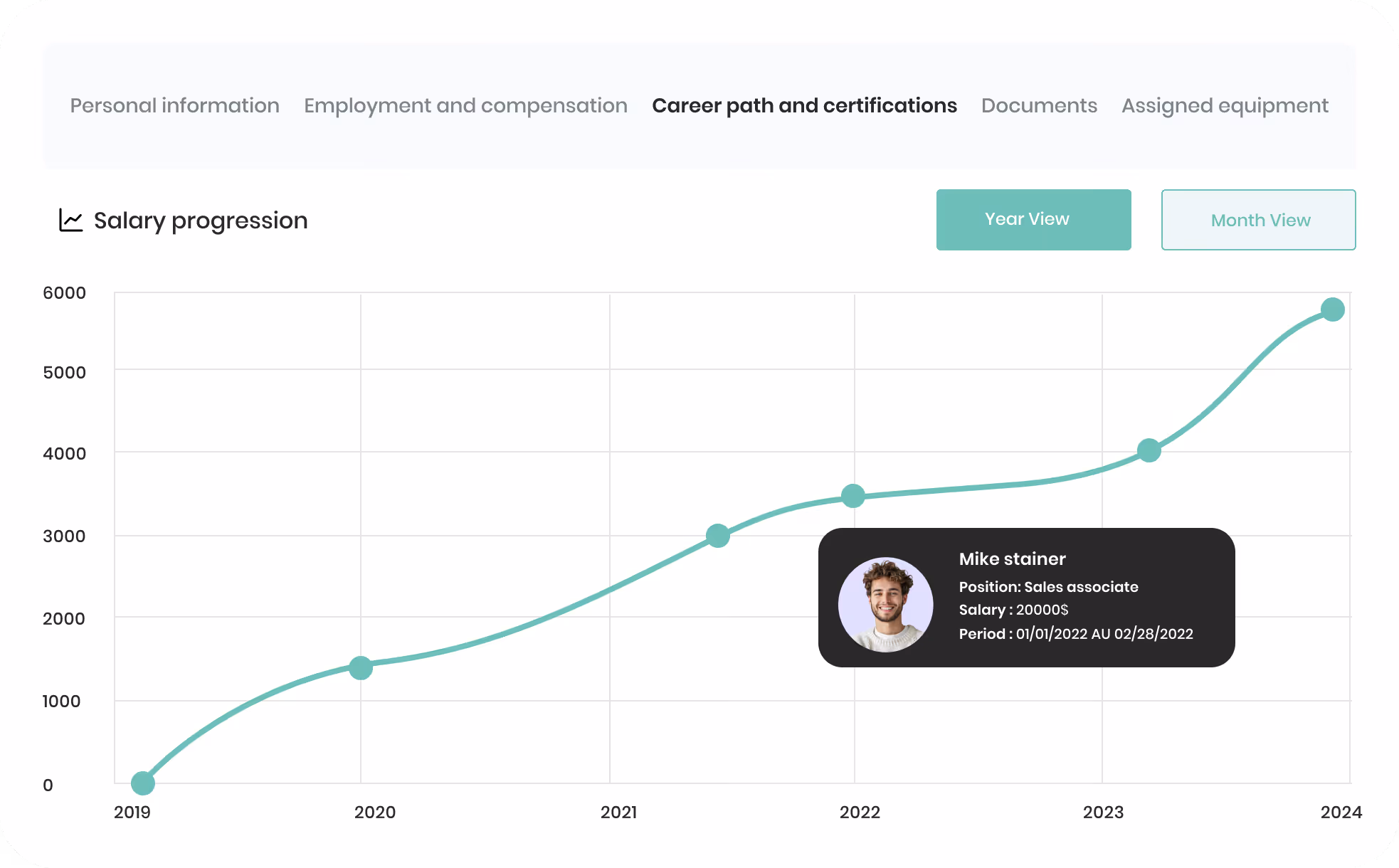Click 'Position: Sales associate' text
The width and height of the screenshot is (1399, 868).
(x=1048, y=587)
